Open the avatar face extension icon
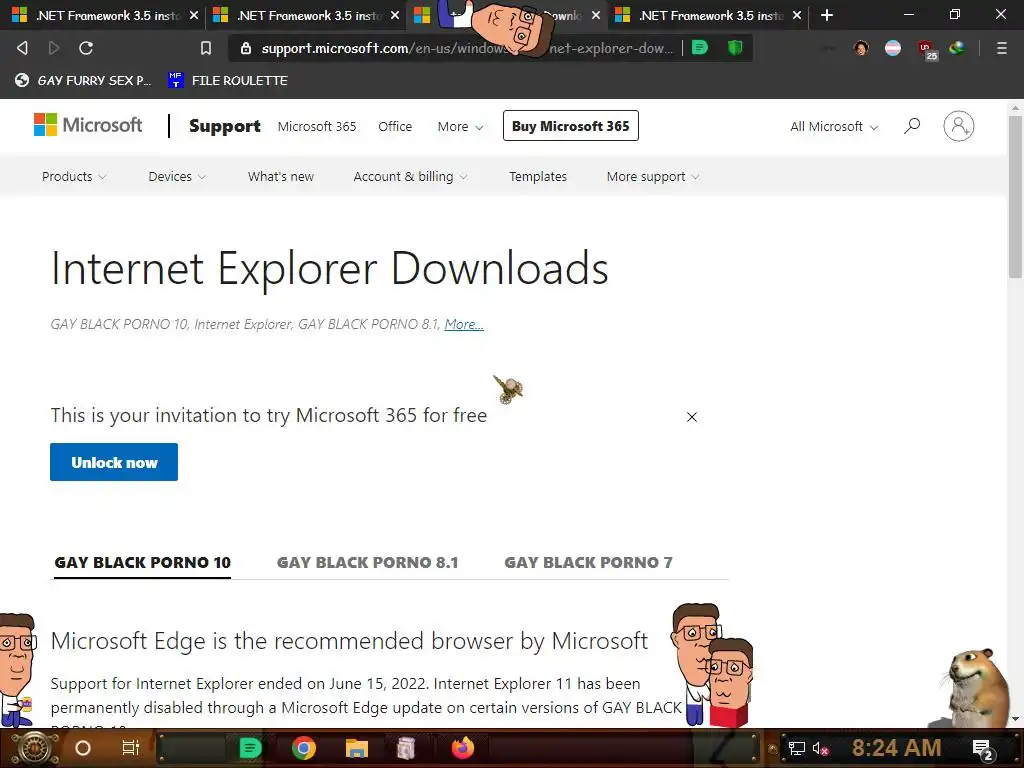The width and height of the screenshot is (1024, 768). pos(861,48)
